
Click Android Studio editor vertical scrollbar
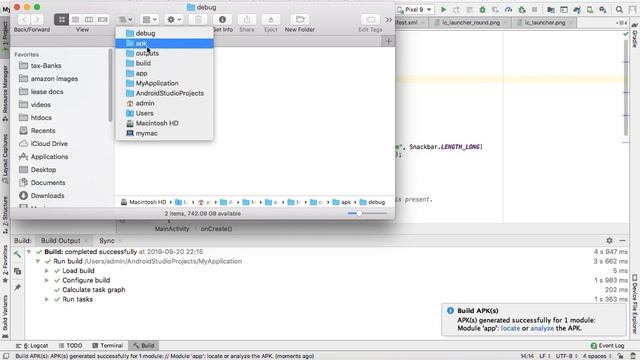click(626, 88)
